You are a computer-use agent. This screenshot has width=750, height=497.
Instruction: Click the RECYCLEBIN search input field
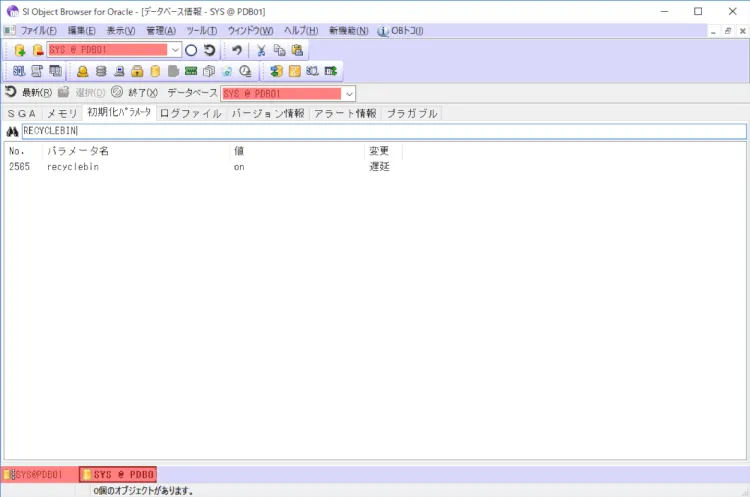(384, 131)
